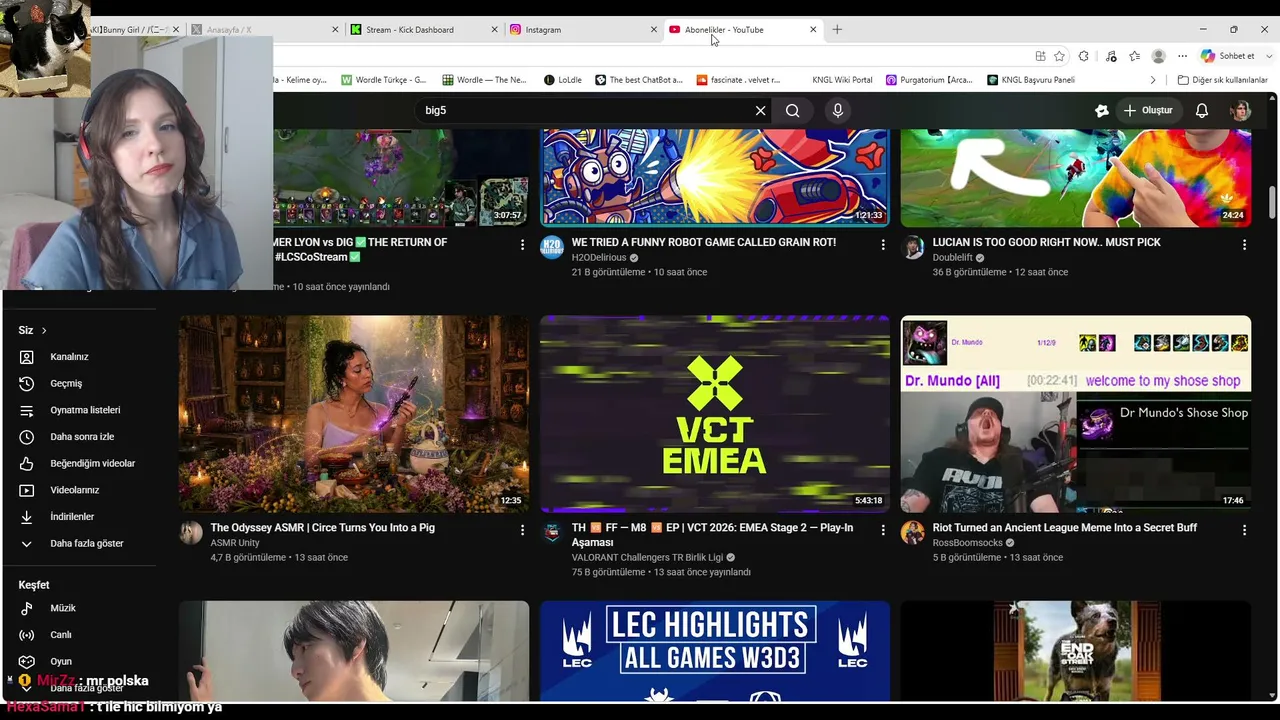
Task: Open 'Diğer sık kullanılanlar' bookmarks folder
Action: click(x=1222, y=80)
